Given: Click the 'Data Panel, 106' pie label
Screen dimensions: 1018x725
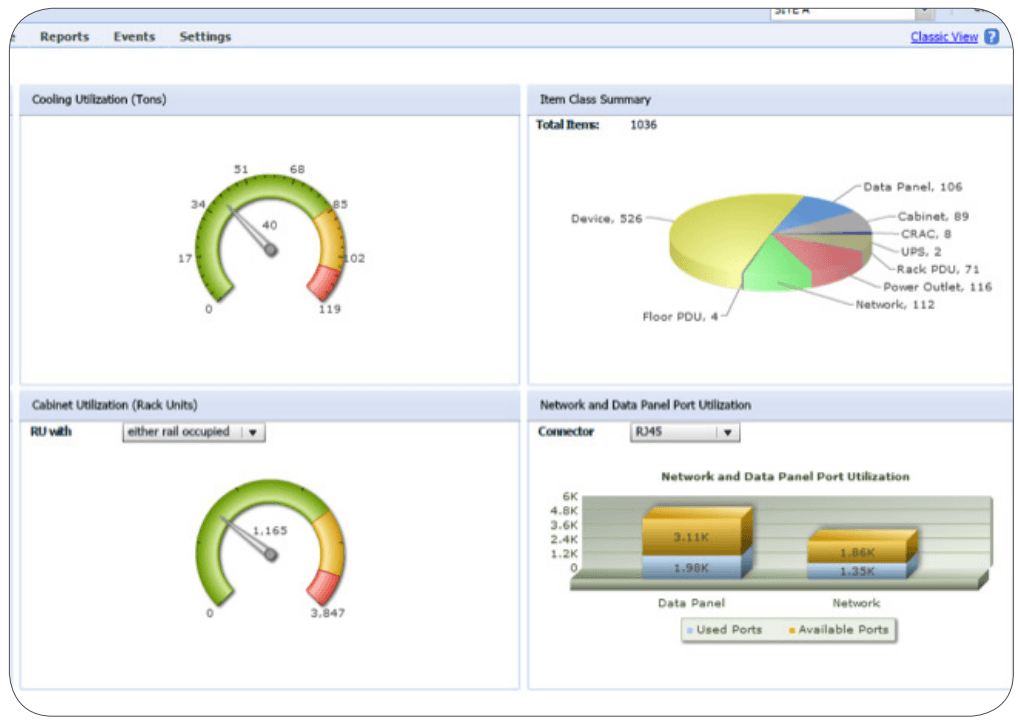Looking at the screenshot, I should tap(912, 187).
